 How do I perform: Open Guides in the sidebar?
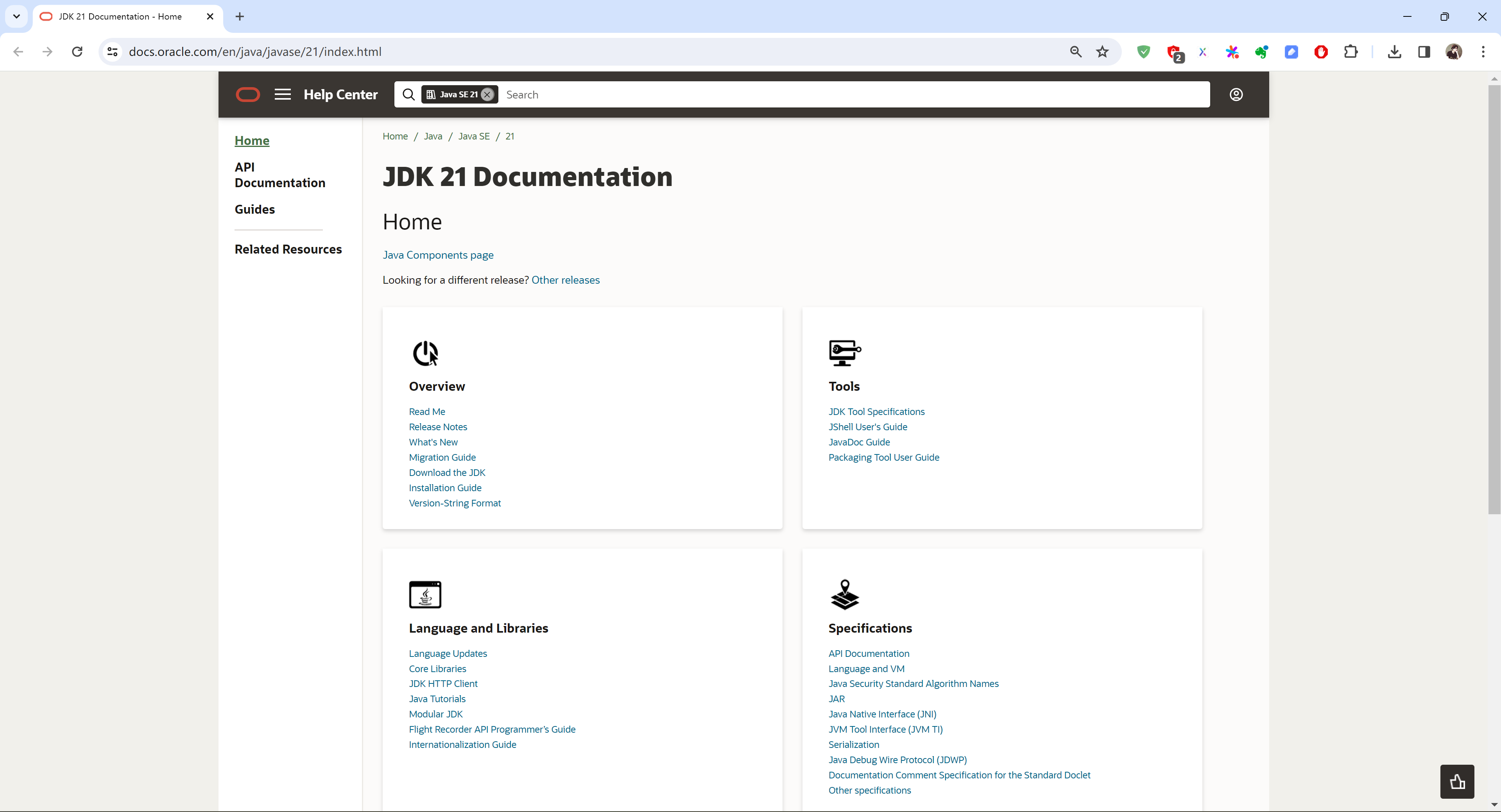click(254, 209)
